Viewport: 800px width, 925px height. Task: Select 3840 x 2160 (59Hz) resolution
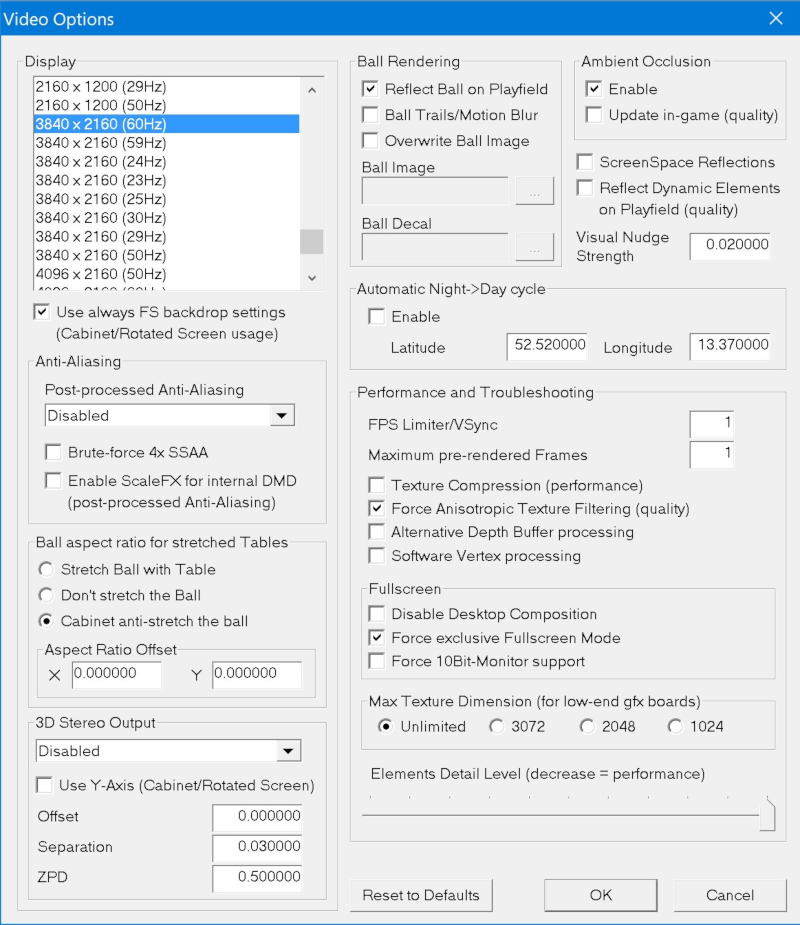(100, 143)
